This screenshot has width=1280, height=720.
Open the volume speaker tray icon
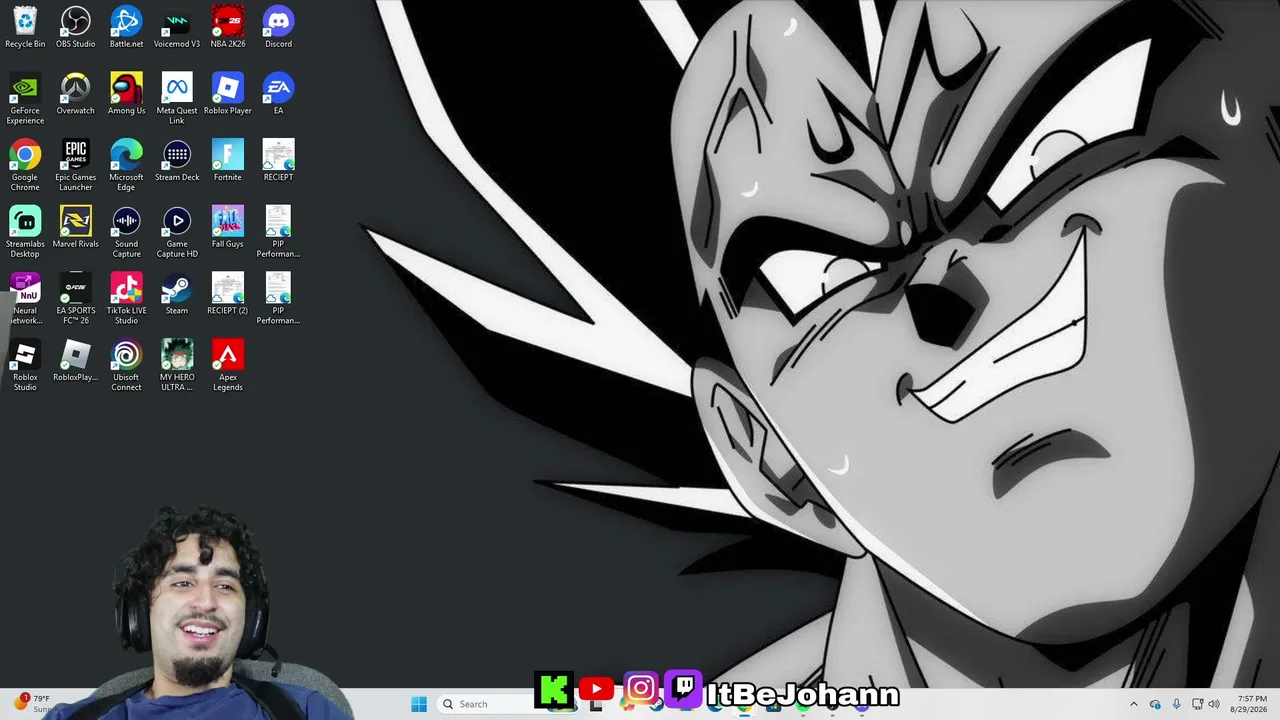pyautogui.click(x=1214, y=704)
